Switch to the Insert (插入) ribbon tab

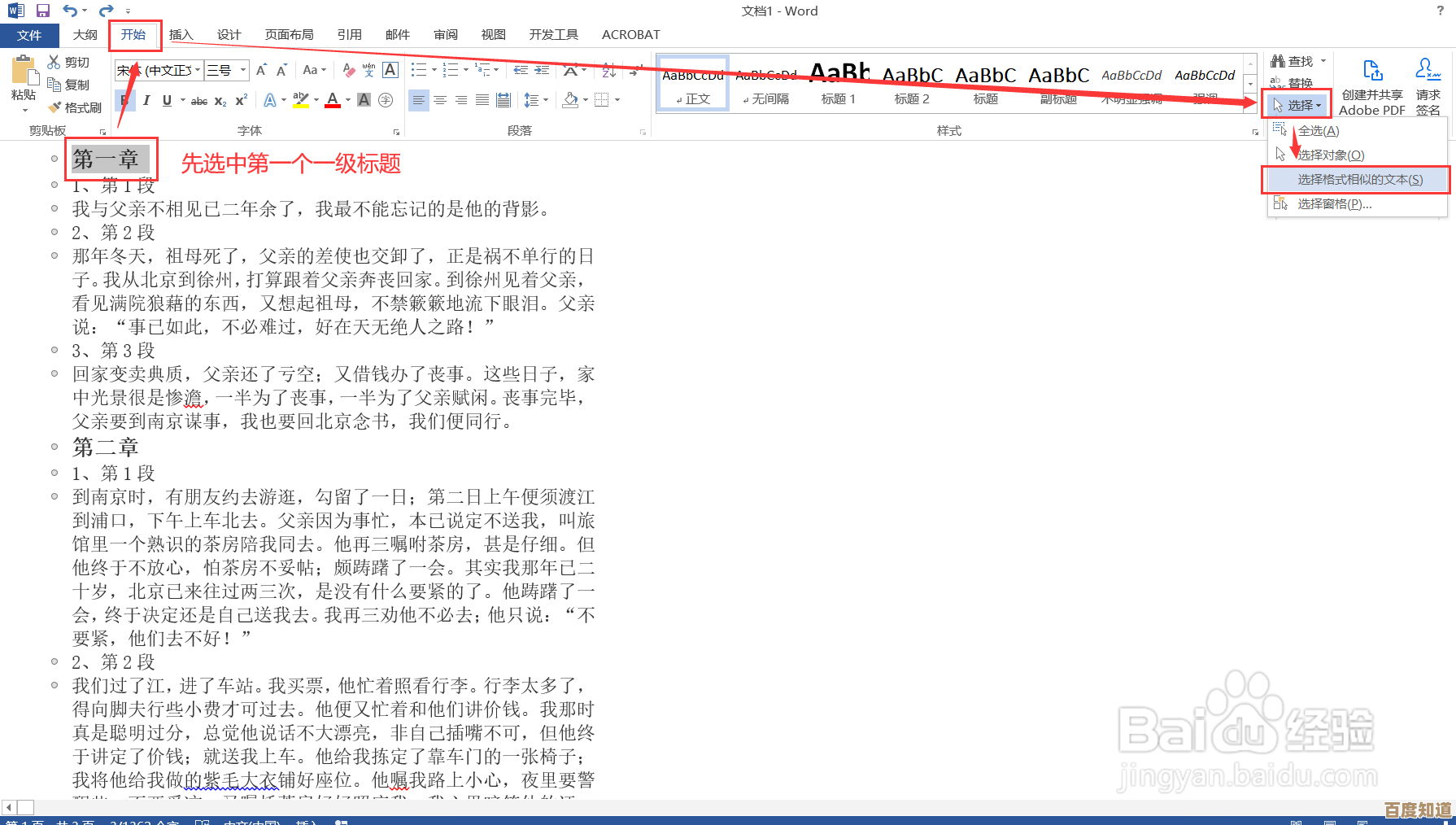pyautogui.click(x=181, y=35)
